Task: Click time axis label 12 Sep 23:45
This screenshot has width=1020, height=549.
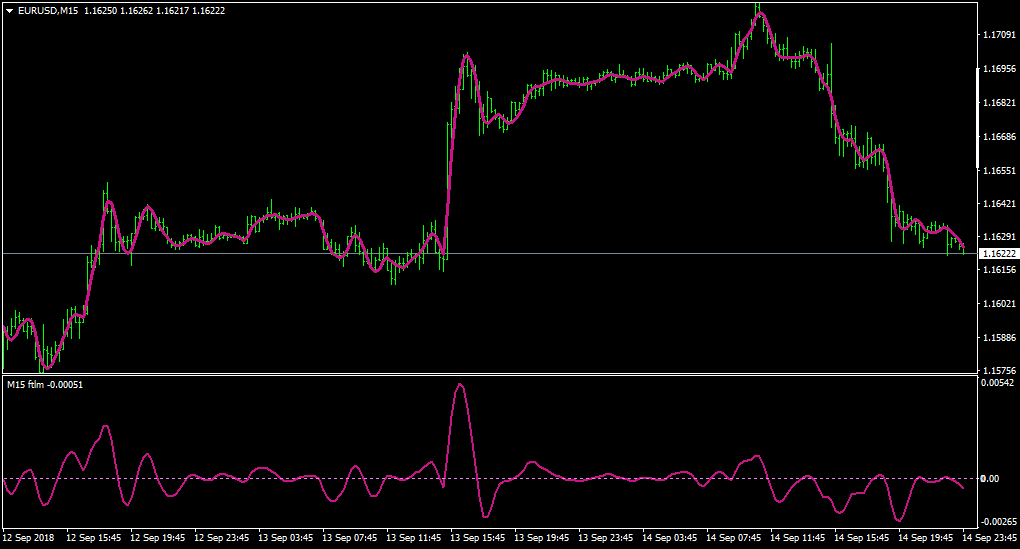Action: 222,538
